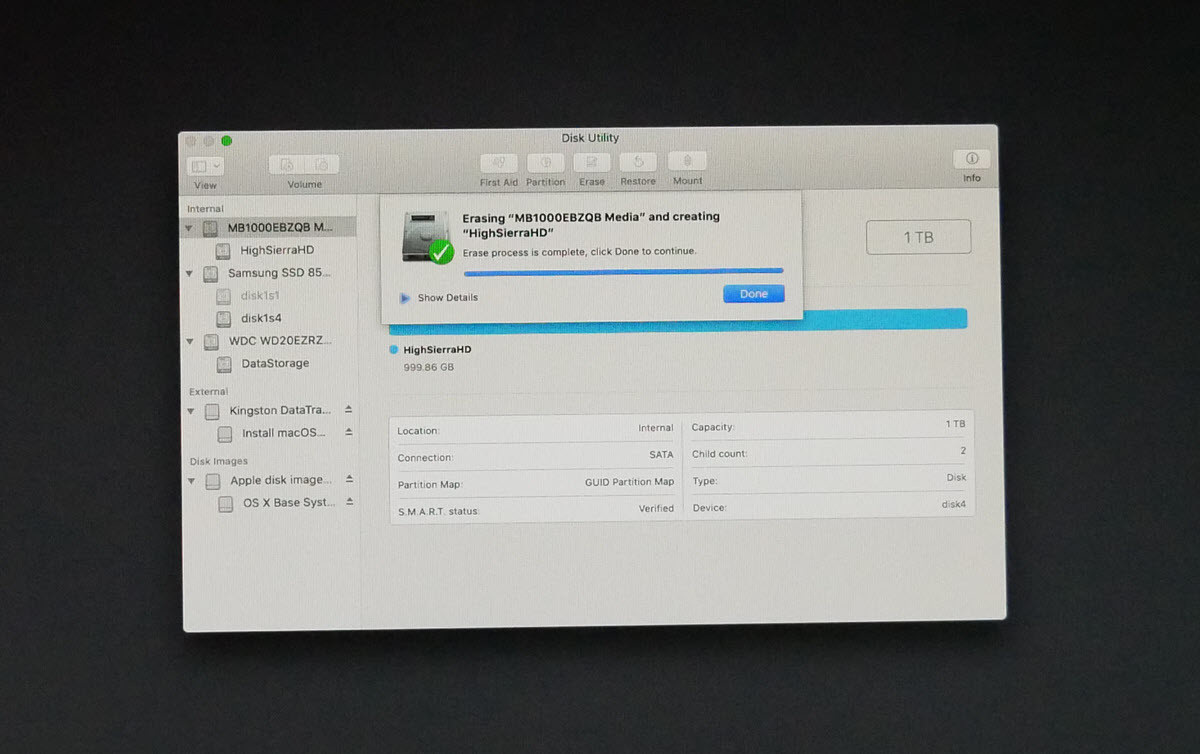1200x754 pixels.
Task: Click the erase progress bar
Action: pos(623,270)
